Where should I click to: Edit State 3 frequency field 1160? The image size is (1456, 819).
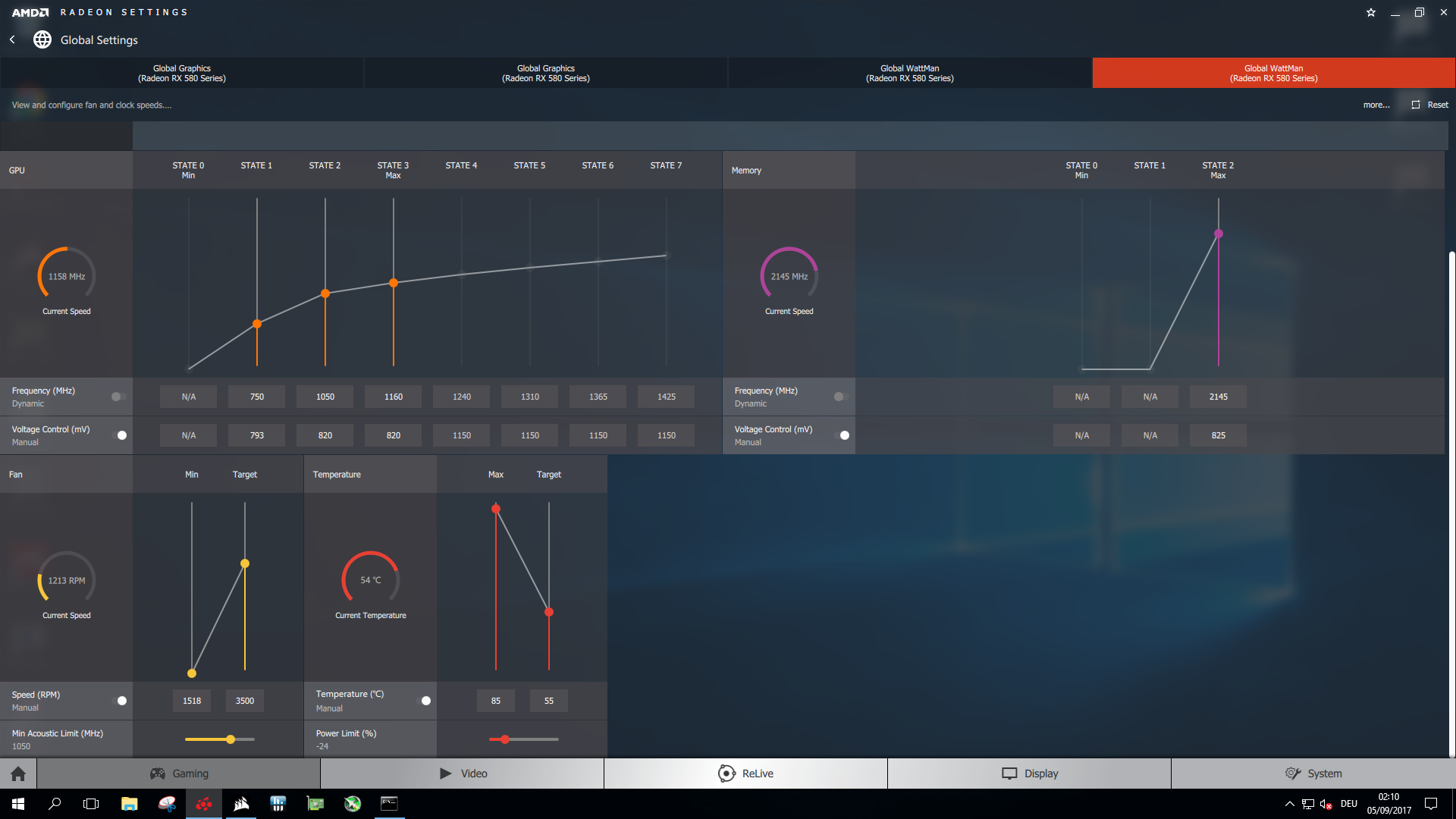(x=394, y=397)
